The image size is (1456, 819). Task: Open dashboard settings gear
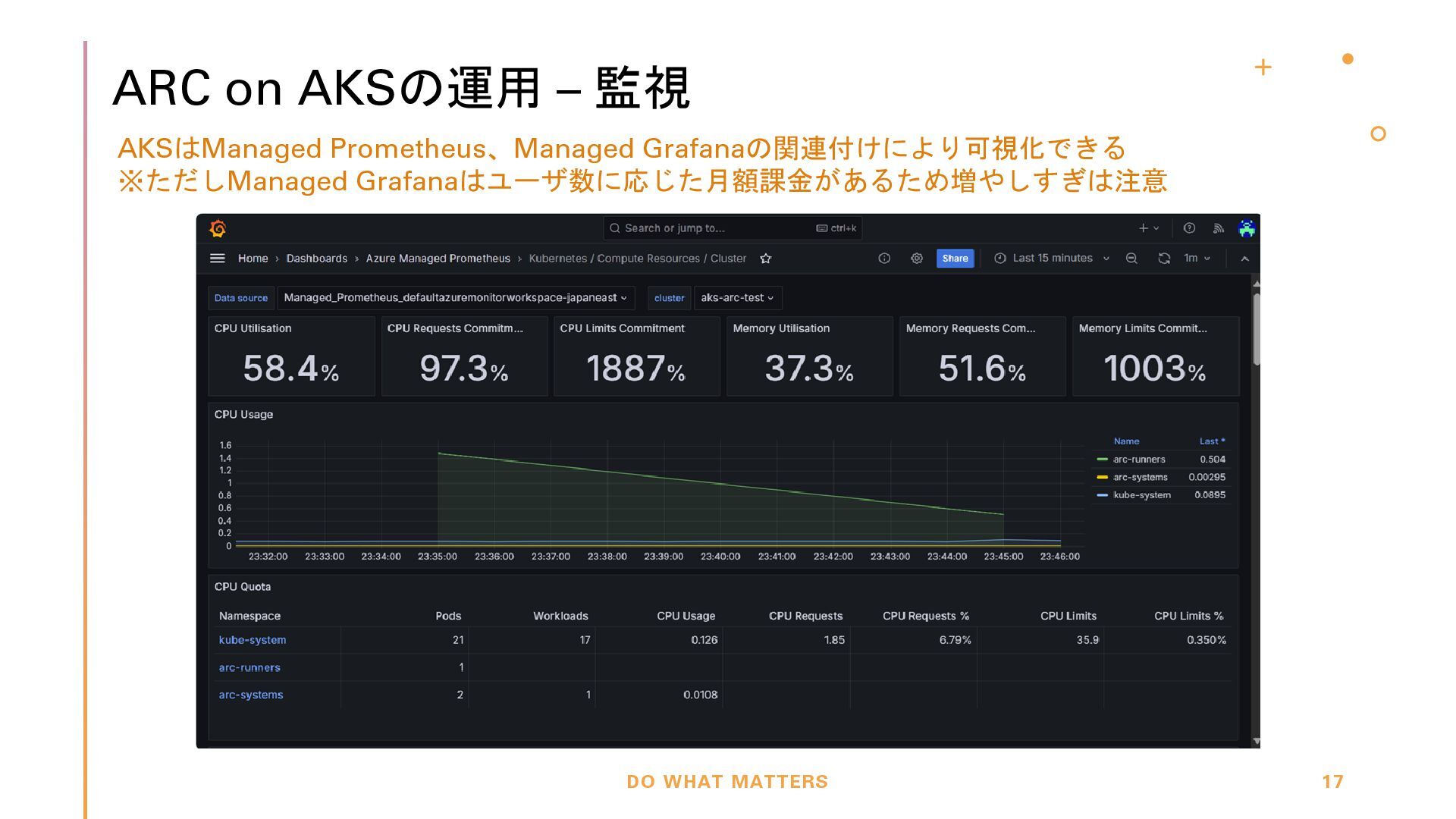coord(917,259)
